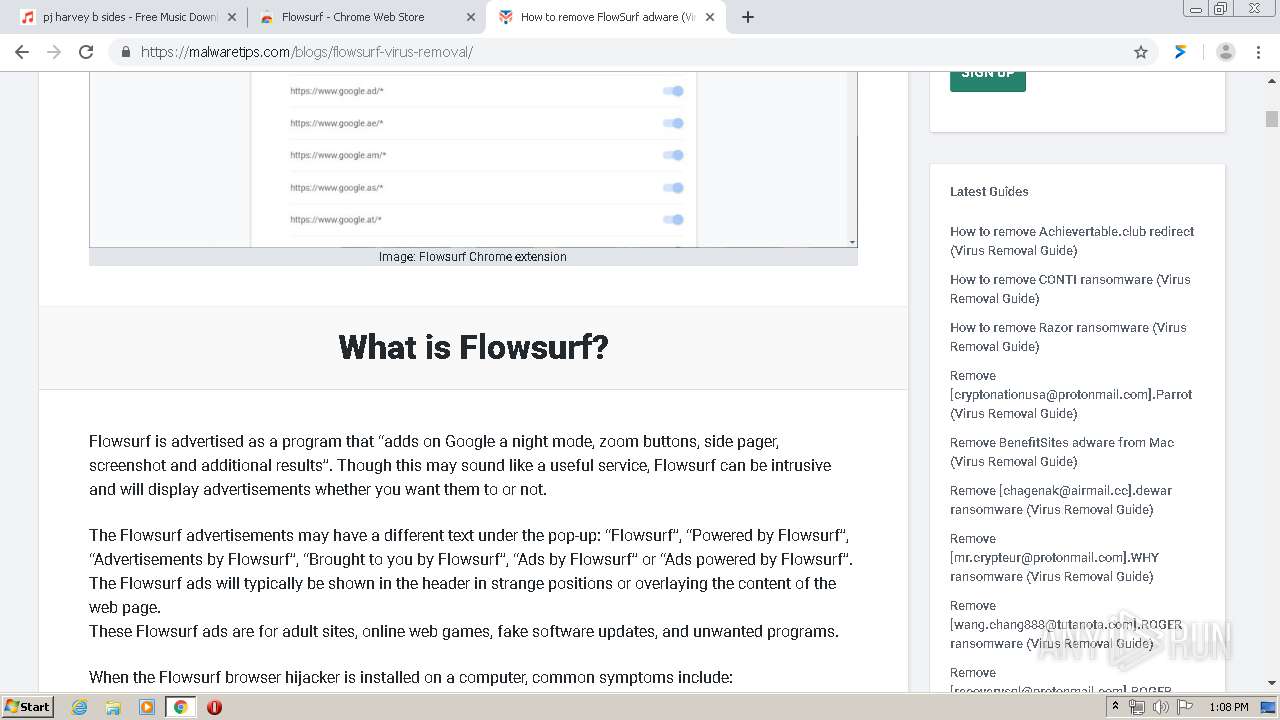
Task: Go back with the browser back arrow
Action: pos(22,52)
